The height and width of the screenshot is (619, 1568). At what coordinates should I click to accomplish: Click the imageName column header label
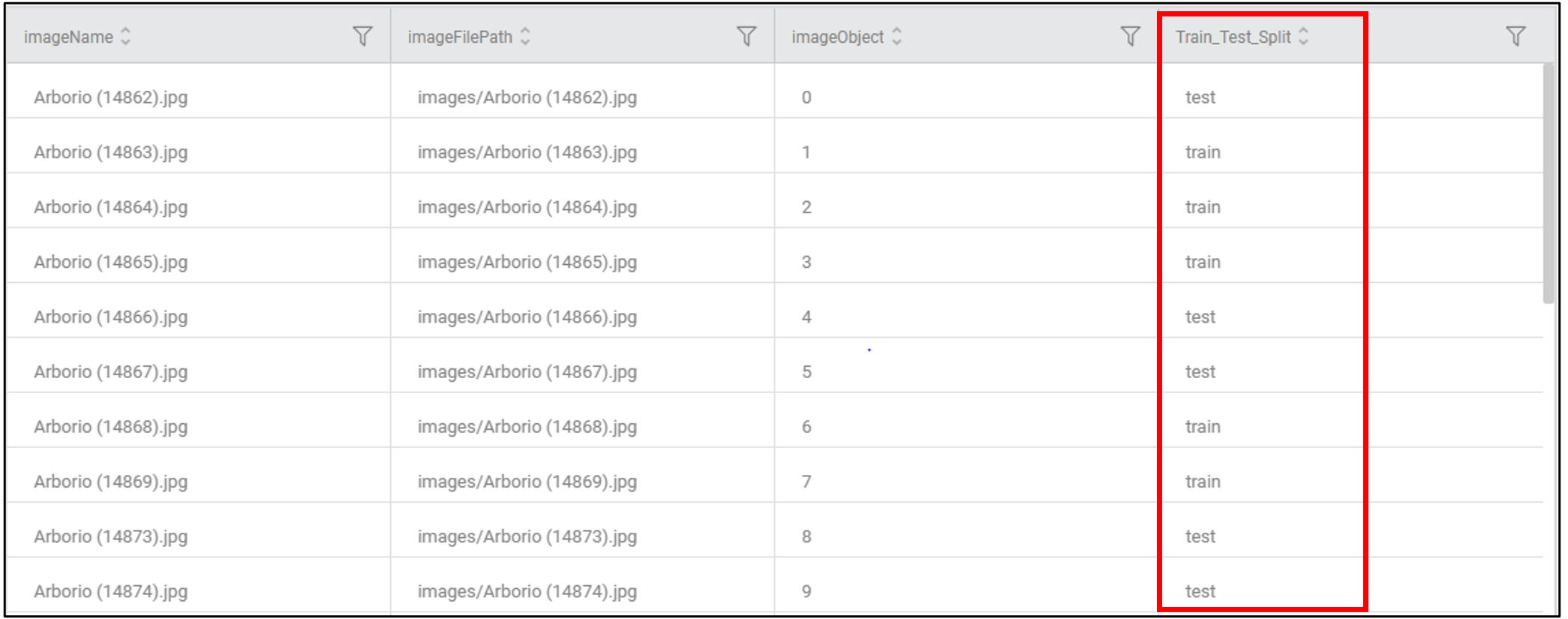pyautogui.click(x=68, y=37)
